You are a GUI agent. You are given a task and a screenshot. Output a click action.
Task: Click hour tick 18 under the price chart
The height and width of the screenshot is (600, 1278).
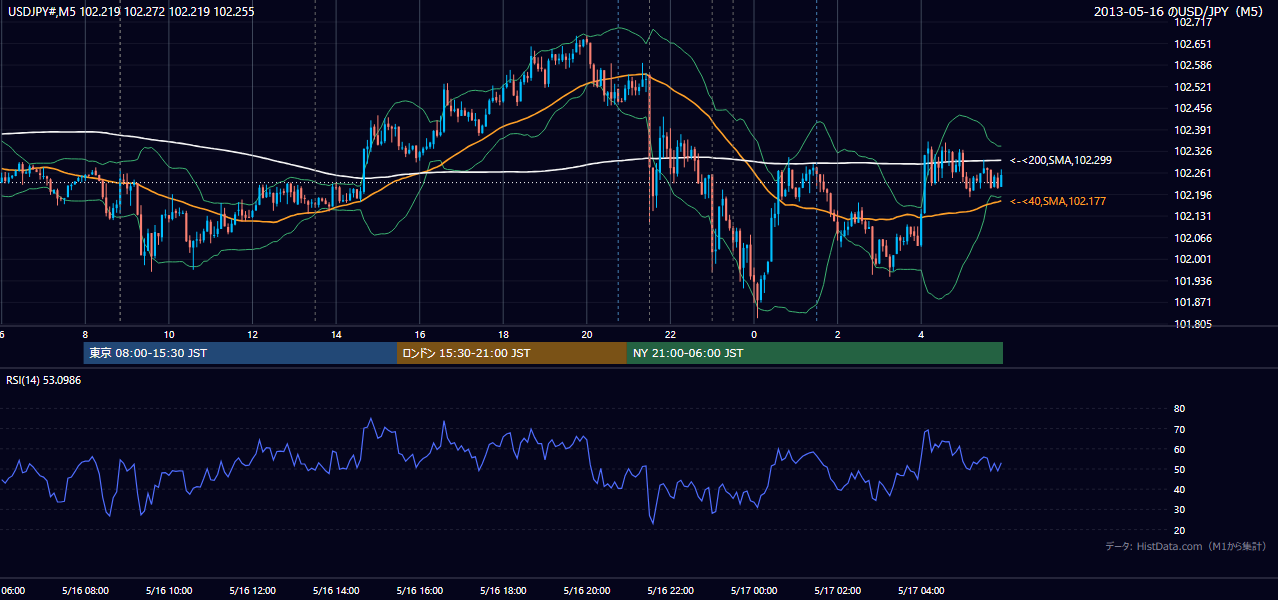click(504, 334)
